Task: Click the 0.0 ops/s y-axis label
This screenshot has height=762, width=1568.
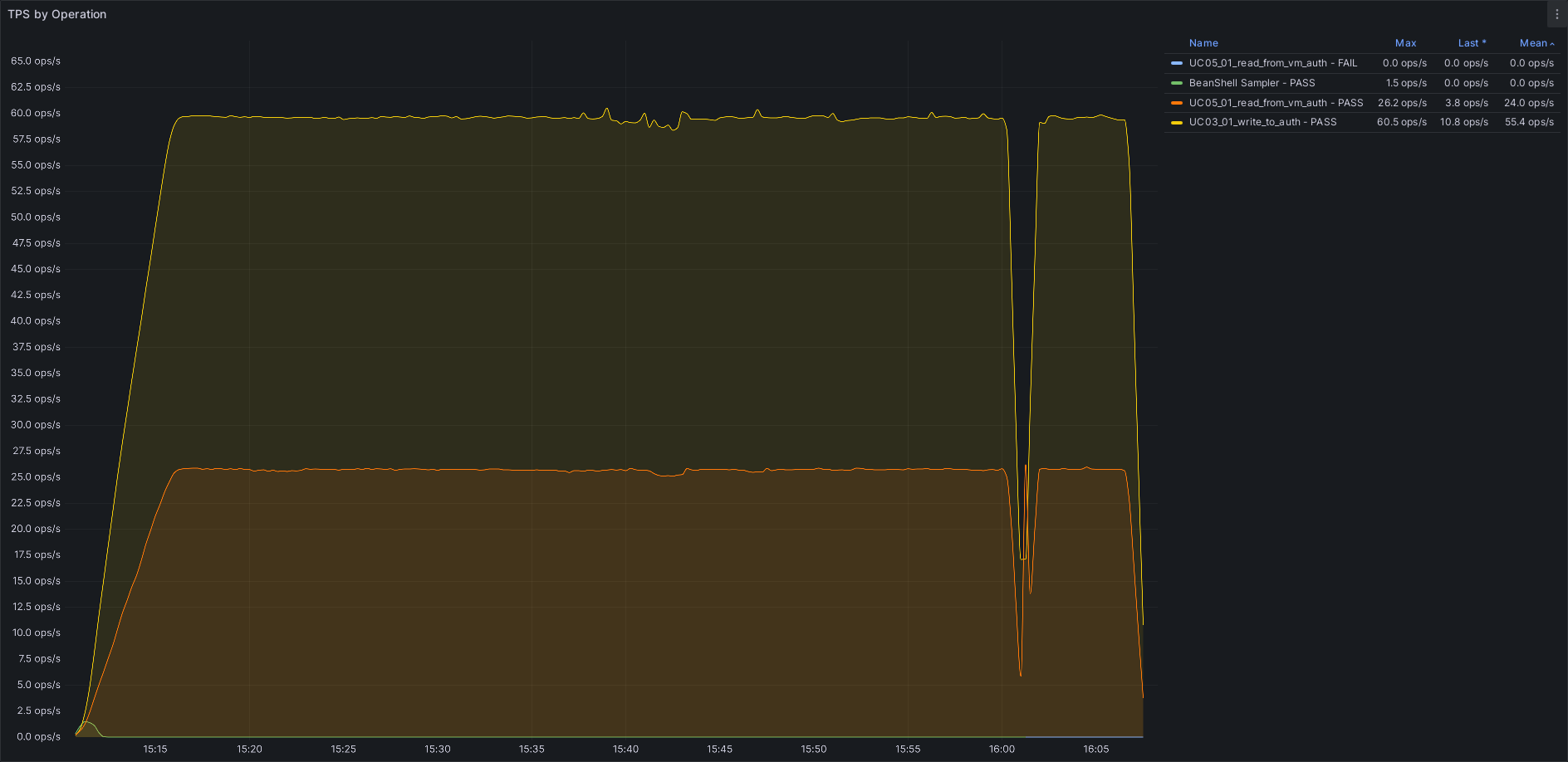Action: 38,736
